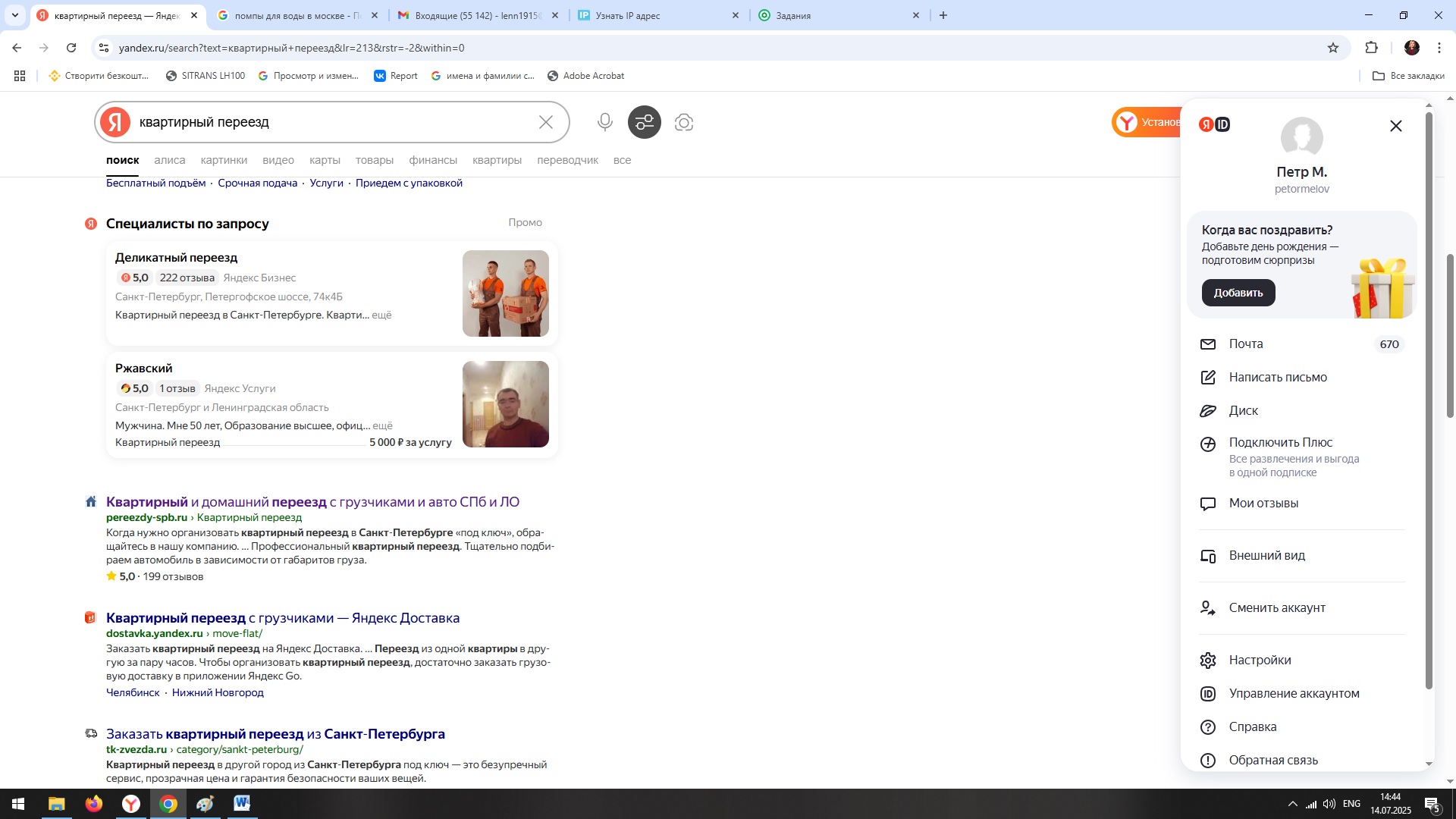1456x819 pixels.
Task: Select the карты search category
Action: [x=325, y=160]
